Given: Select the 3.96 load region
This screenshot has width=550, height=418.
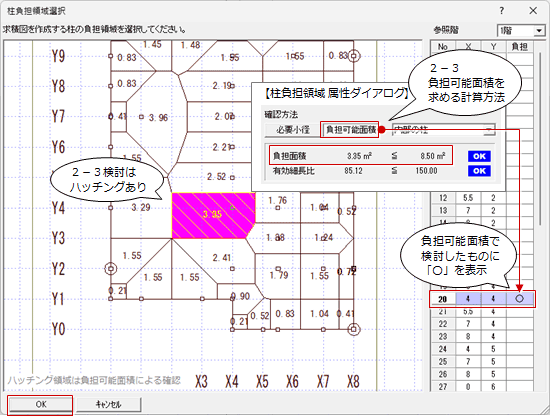Looking at the screenshot, I should pyautogui.click(x=158, y=118).
